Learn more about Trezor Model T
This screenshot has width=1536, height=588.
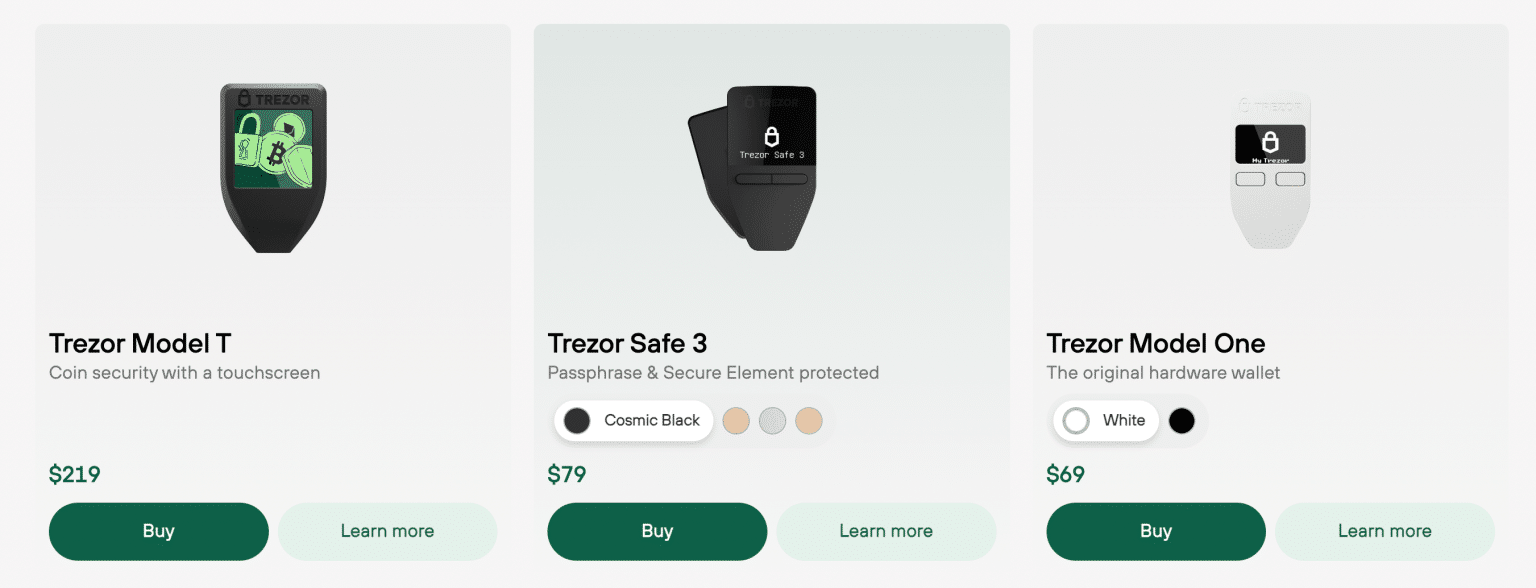click(x=387, y=531)
